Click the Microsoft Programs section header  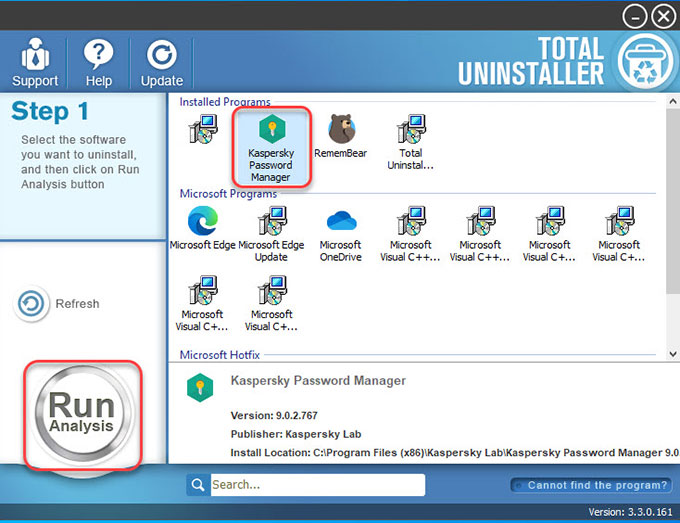[229, 193]
